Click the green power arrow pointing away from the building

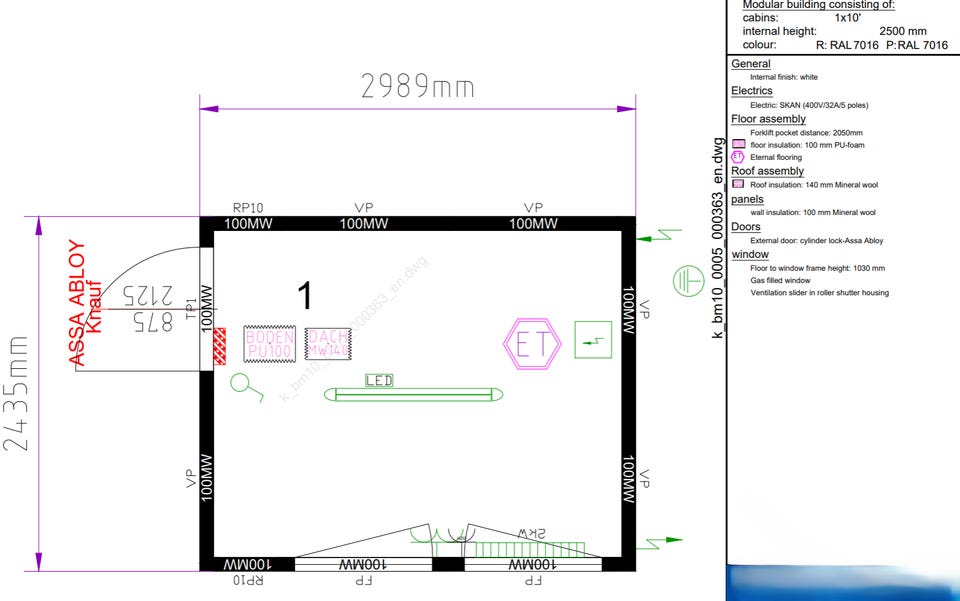point(660,542)
